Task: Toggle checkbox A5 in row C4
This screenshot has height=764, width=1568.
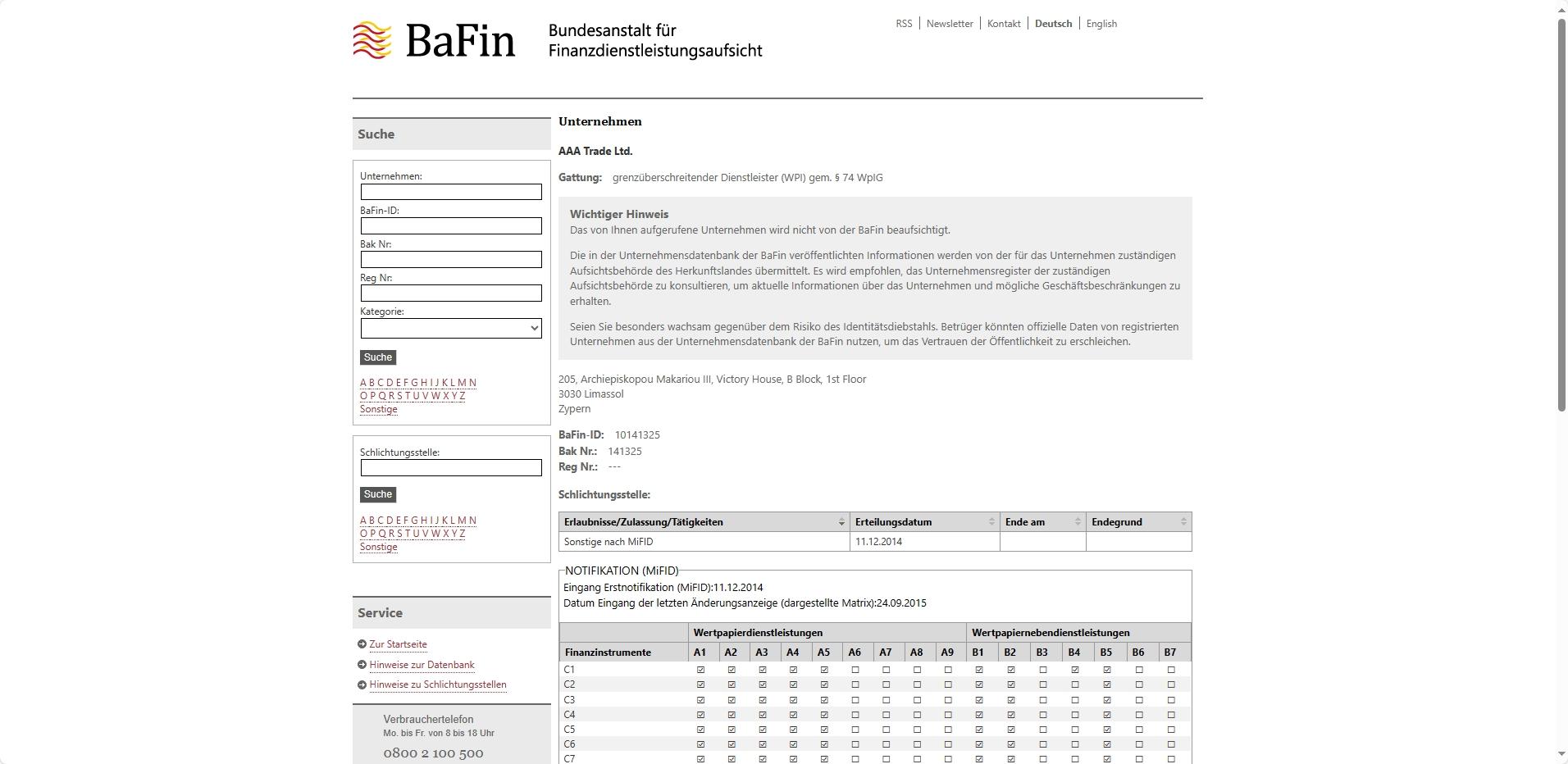Action: (824, 715)
